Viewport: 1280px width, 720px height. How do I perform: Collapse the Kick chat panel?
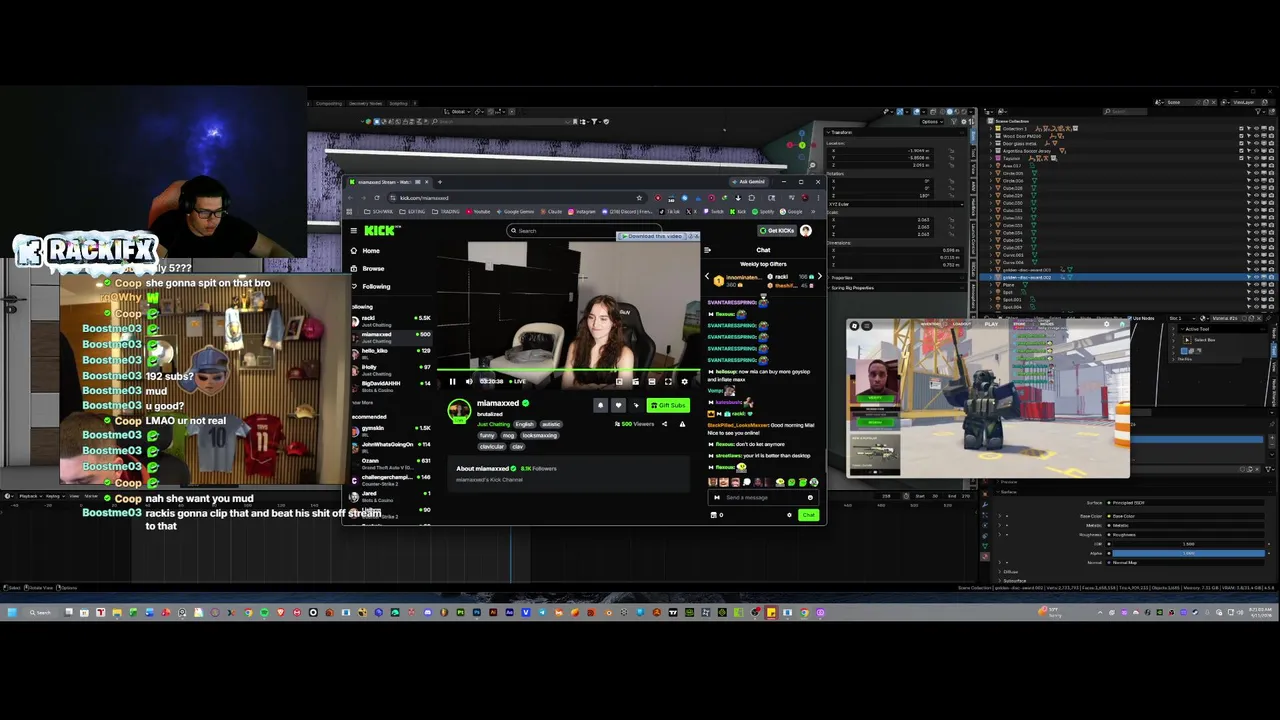(709, 250)
